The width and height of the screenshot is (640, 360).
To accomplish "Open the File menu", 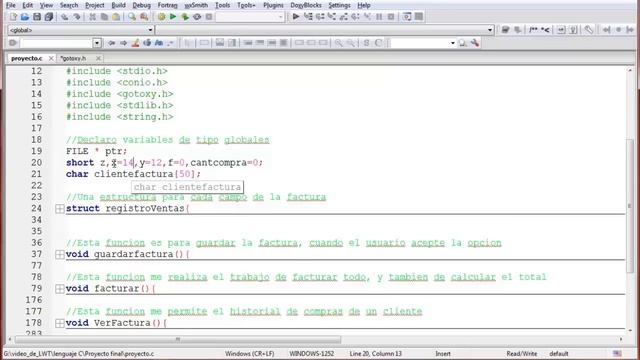I will coord(11,5).
